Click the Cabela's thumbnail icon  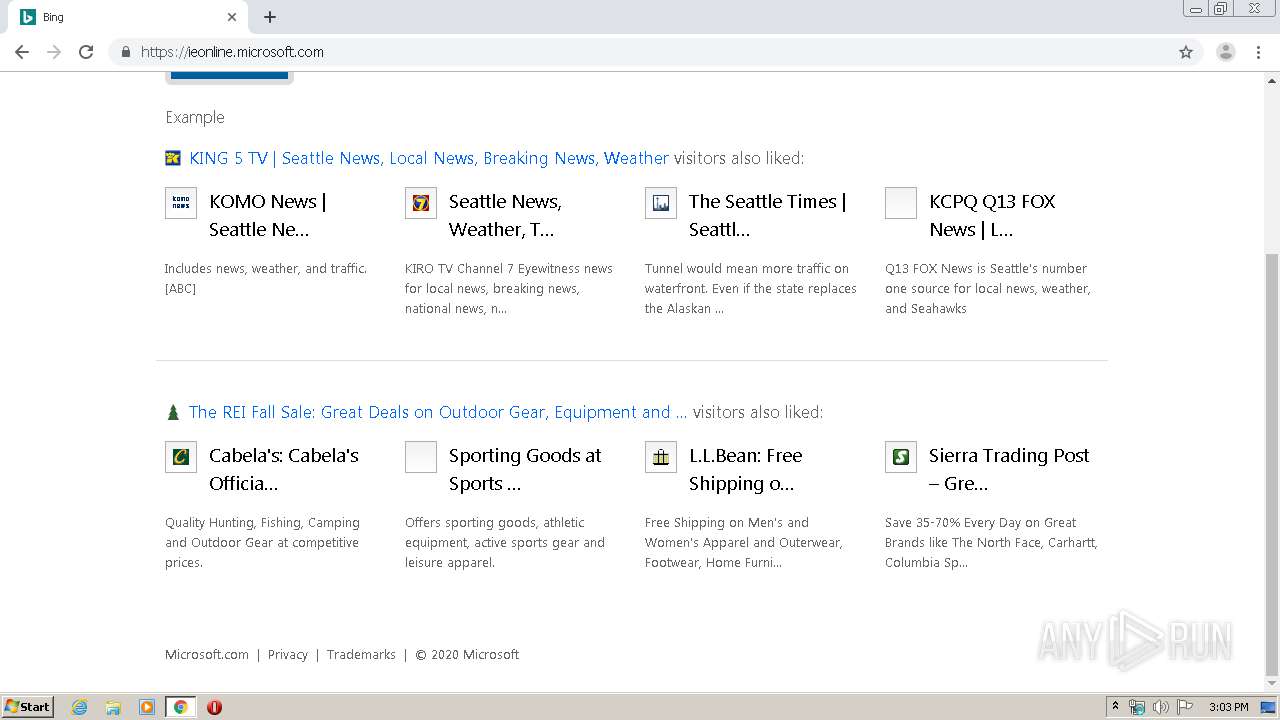click(x=181, y=457)
